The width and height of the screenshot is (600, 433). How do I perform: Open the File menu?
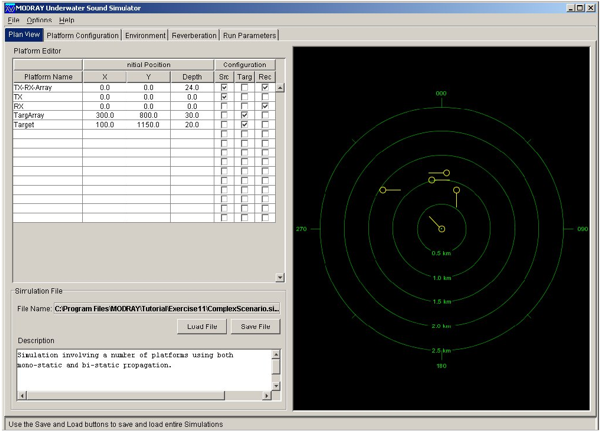point(13,20)
